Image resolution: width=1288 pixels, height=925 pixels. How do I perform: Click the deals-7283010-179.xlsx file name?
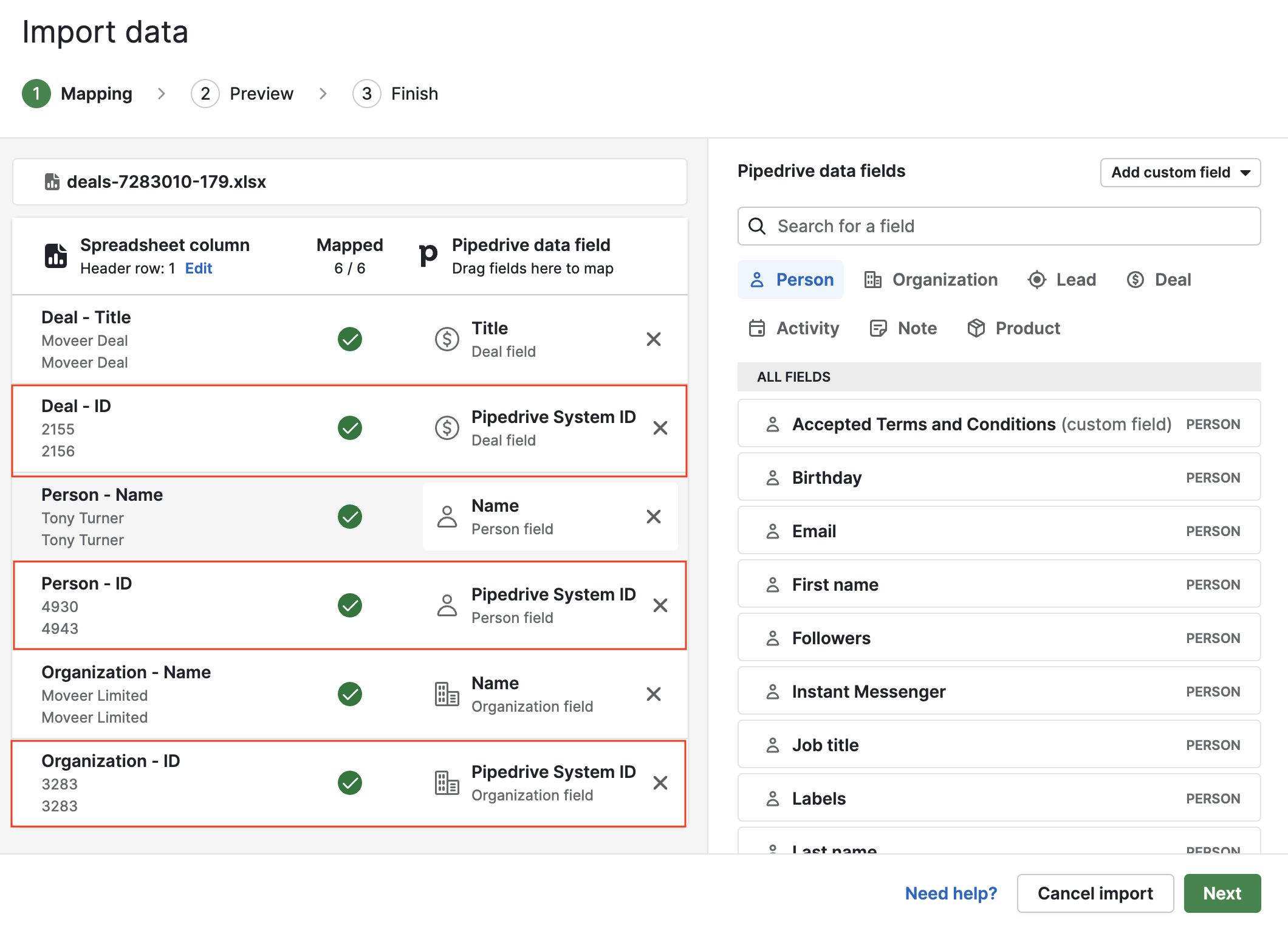click(166, 182)
